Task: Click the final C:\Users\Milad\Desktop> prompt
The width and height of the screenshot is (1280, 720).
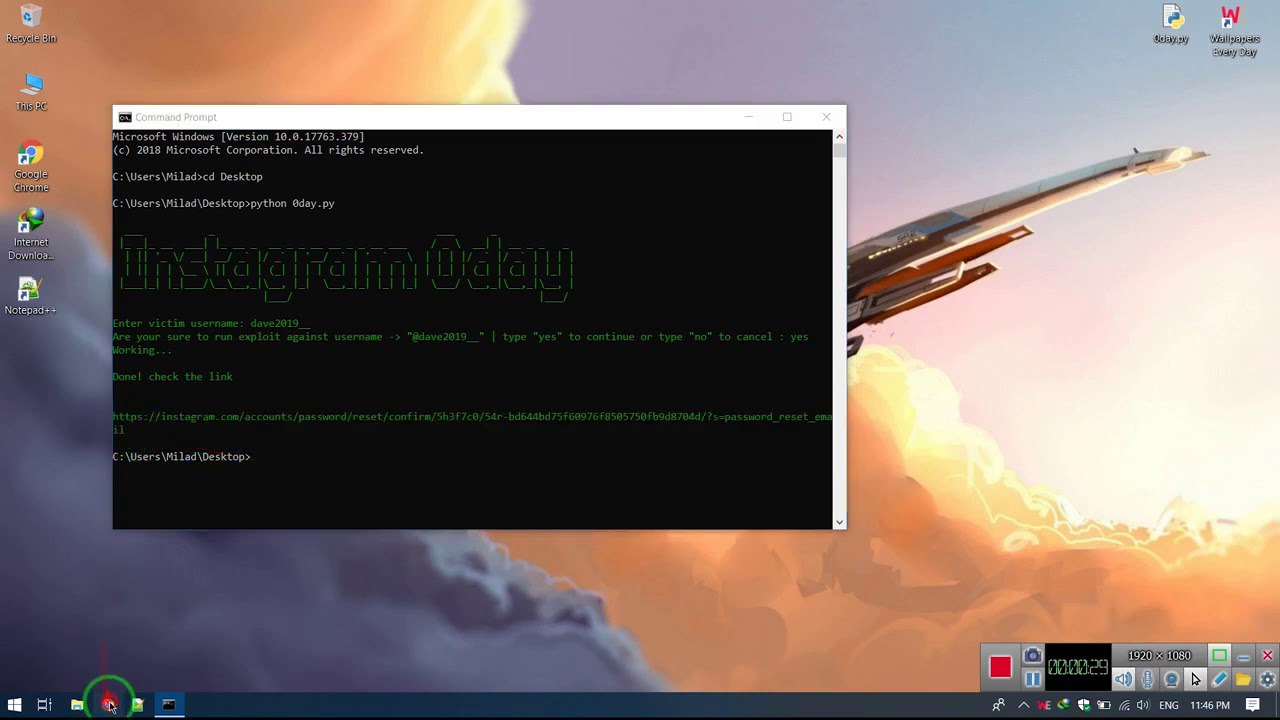Action: coord(181,457)
